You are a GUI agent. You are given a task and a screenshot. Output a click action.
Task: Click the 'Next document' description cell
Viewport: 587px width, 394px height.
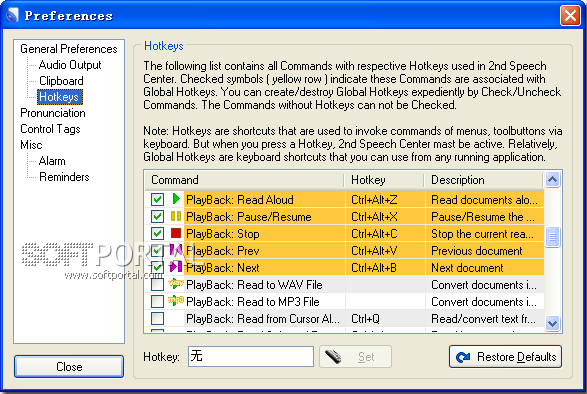485,267
